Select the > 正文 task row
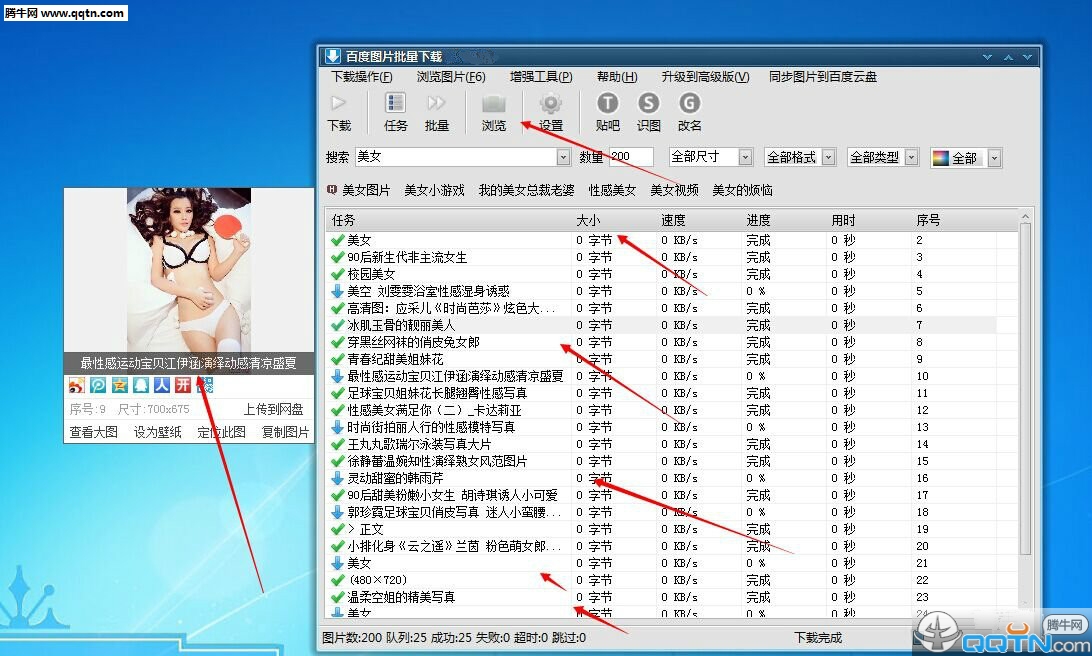 click(662, 529)
